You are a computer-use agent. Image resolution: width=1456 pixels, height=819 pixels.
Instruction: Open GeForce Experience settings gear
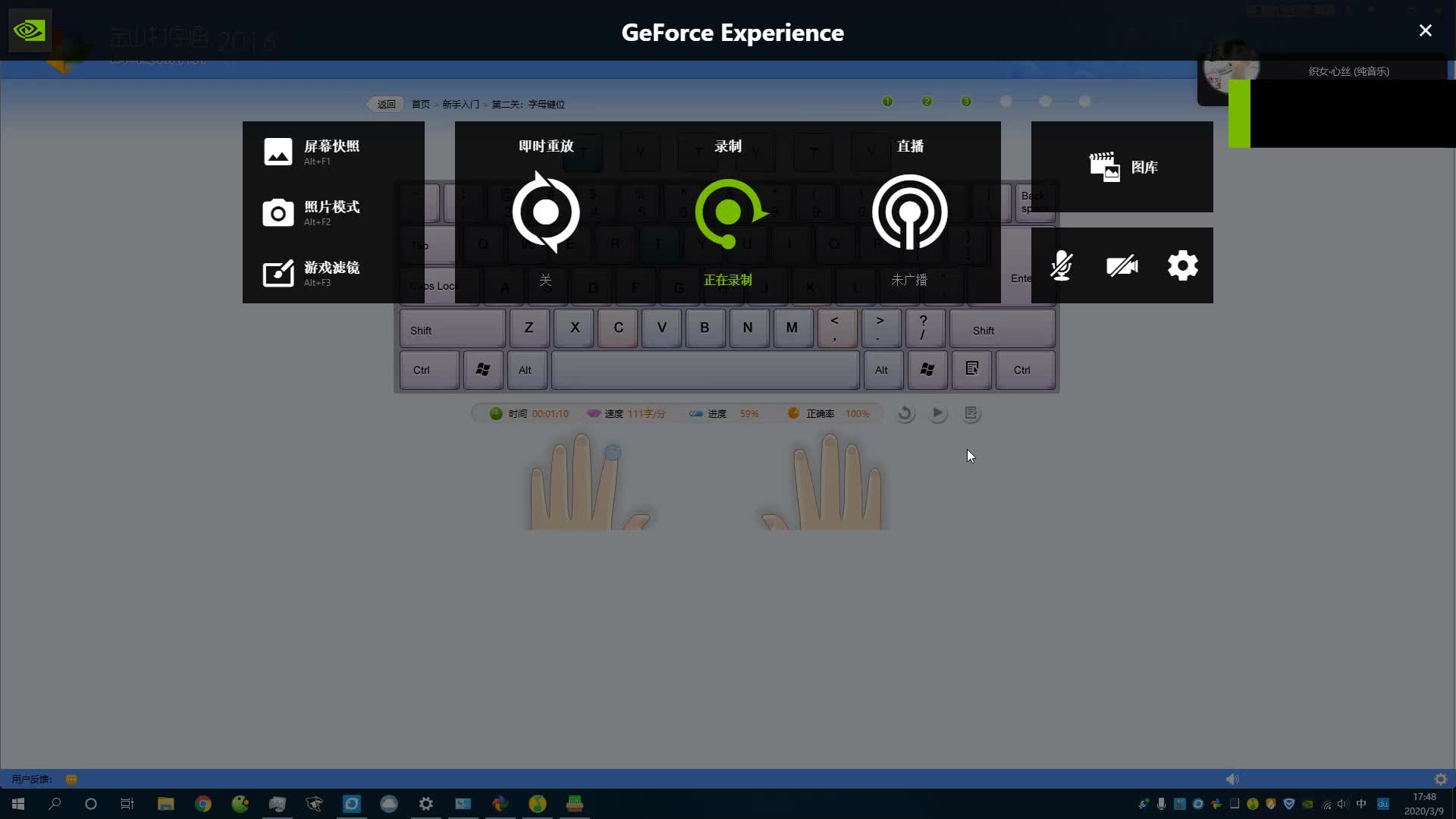[x=1183, y=265]
